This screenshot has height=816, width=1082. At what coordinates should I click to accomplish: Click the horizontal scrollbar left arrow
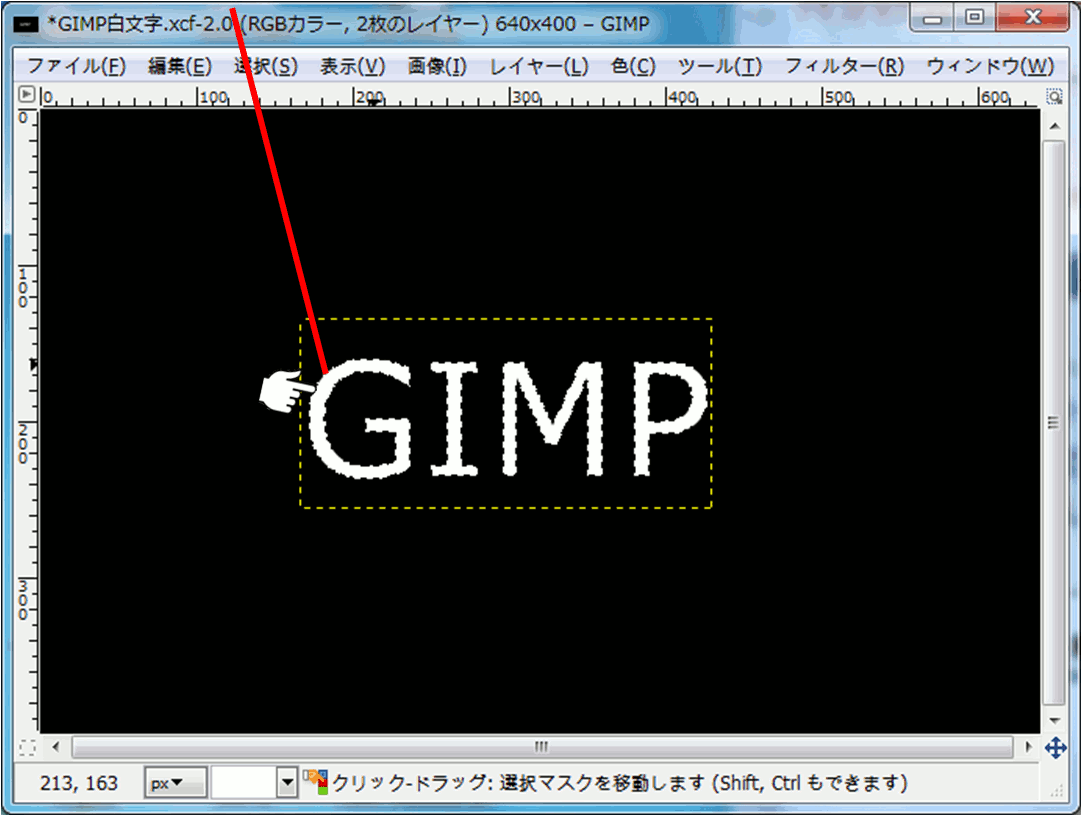point(56,747)
